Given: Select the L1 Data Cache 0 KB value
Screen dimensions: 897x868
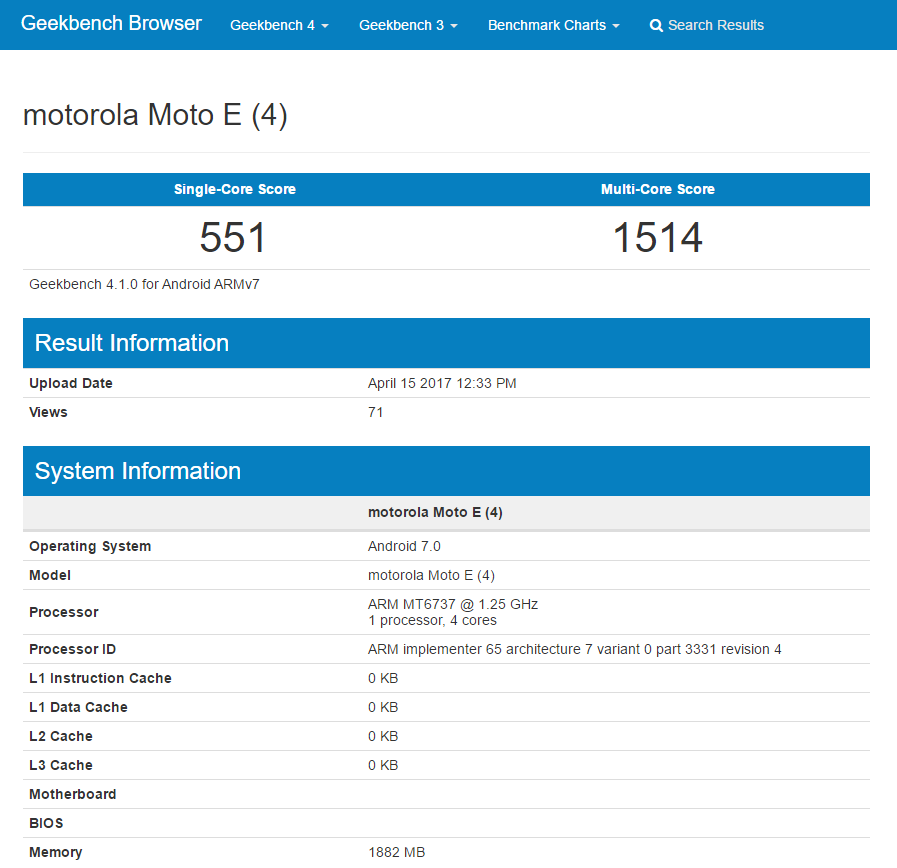Looking at the screenshot, I should tap(383, 708).
